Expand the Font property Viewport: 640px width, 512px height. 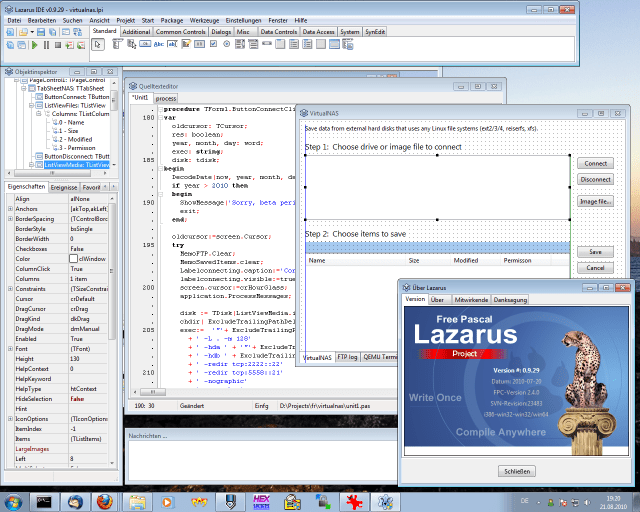point(10,349)
